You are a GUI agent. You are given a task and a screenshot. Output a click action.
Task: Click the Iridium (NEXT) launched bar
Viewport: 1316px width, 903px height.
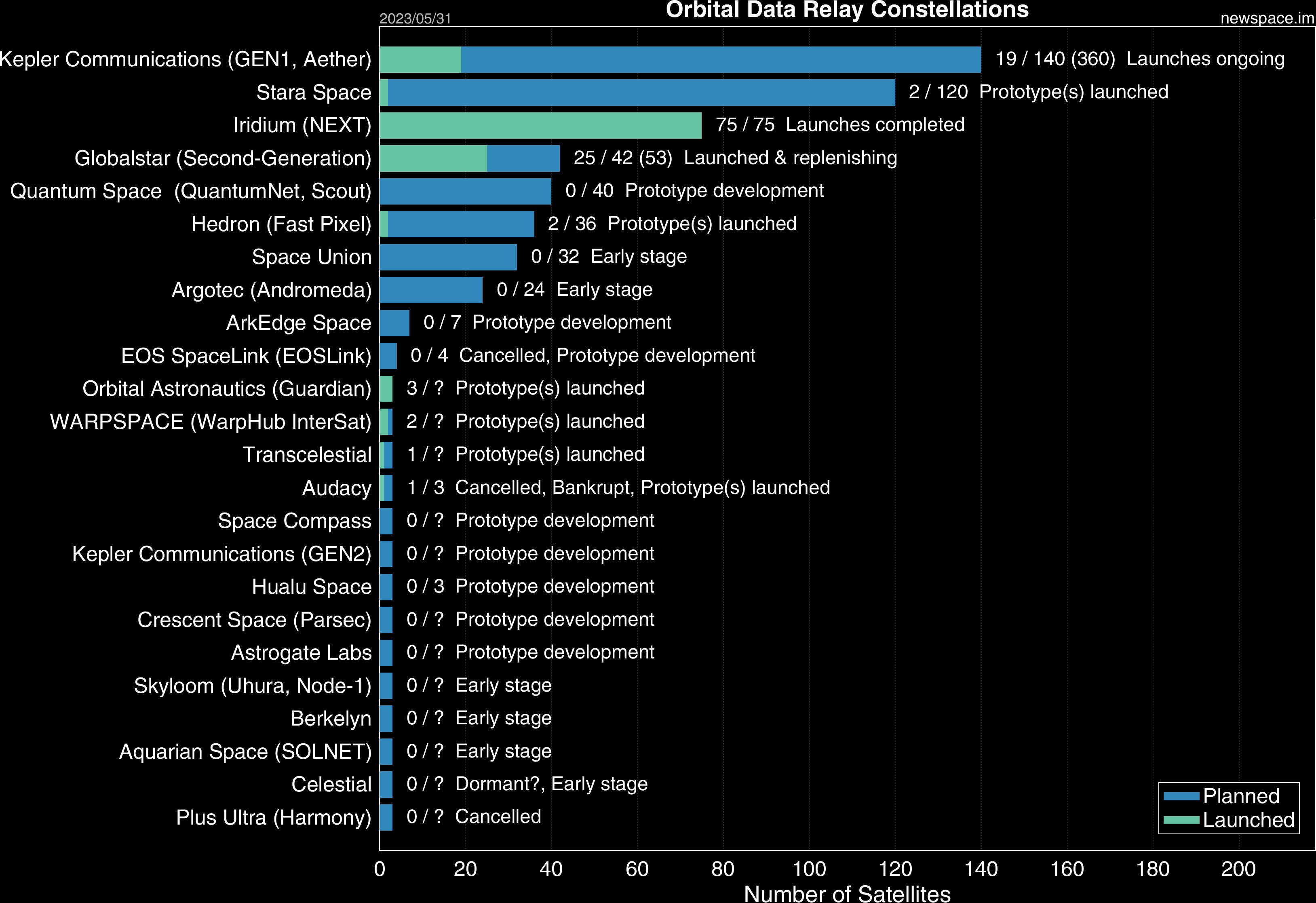[x=540, y=125]
